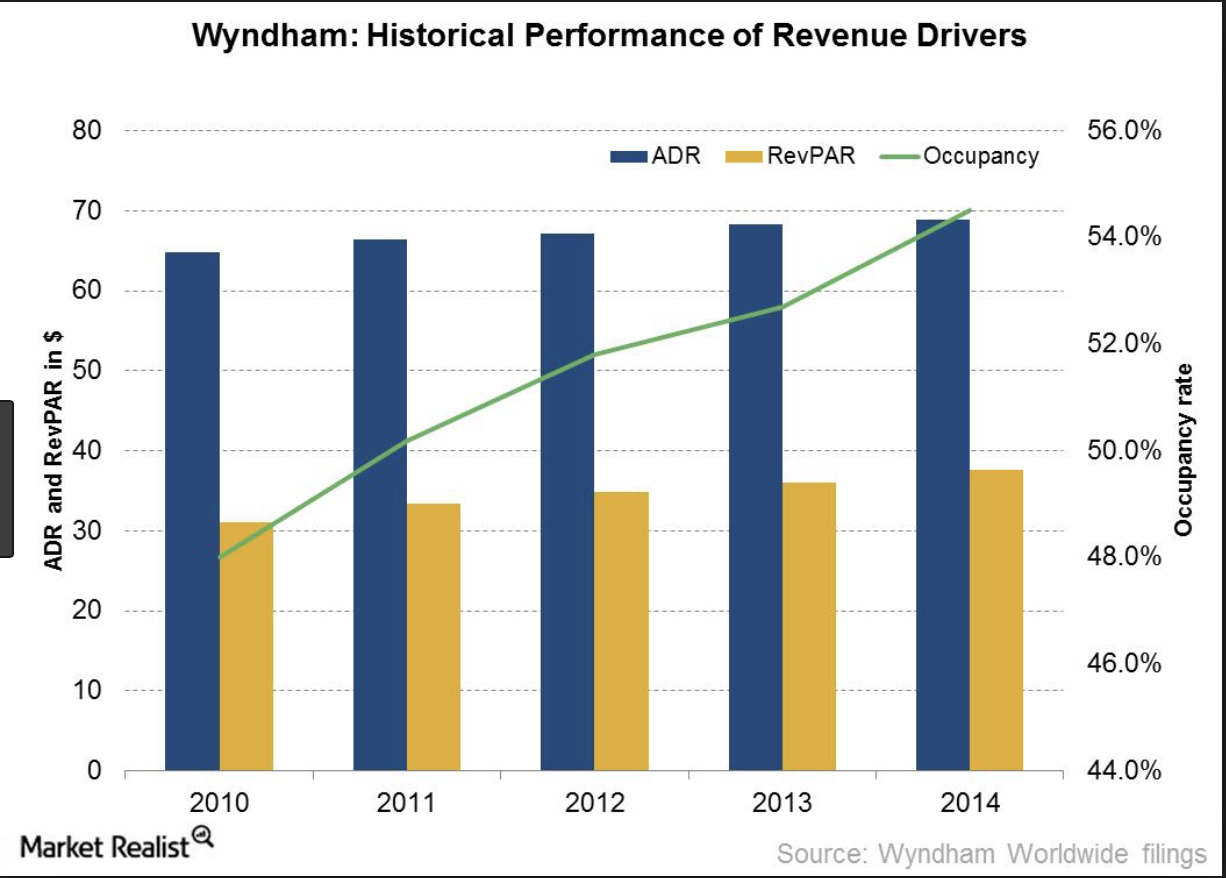This screenshot has width=1226, height=878.
Task: Select the 2010 RevPAR gold bar
Action: point(246,645)
